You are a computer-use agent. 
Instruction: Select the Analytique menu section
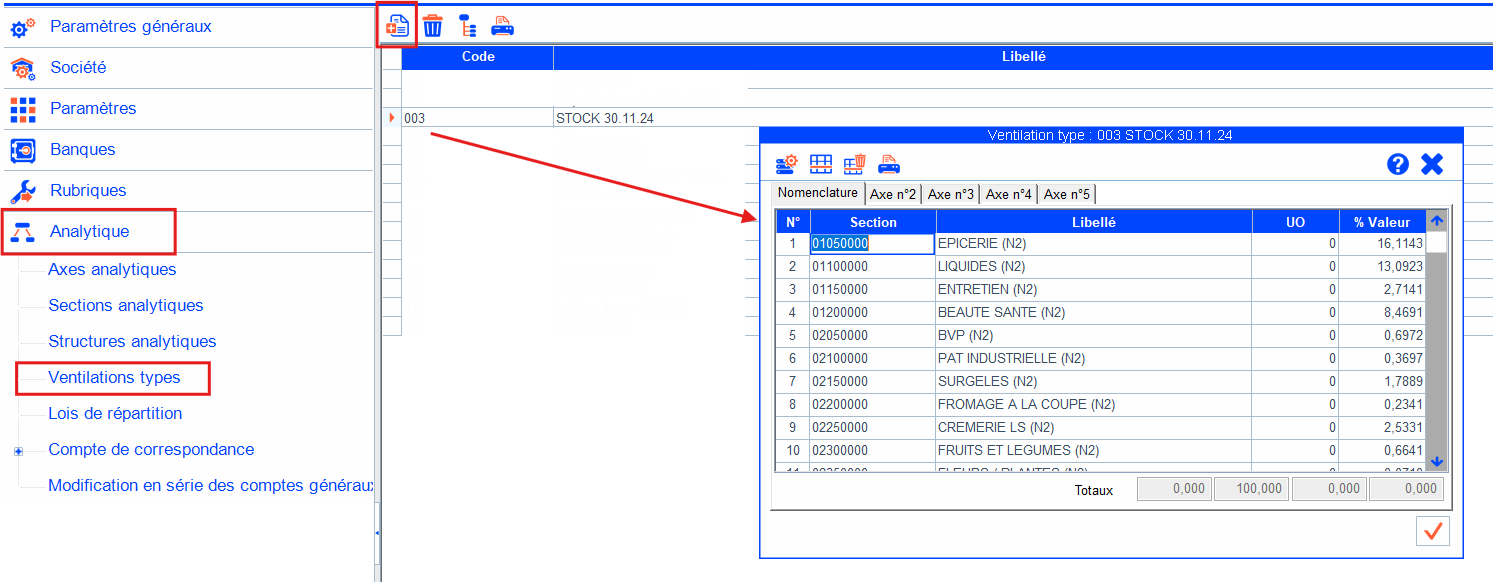tap(89, 231)
